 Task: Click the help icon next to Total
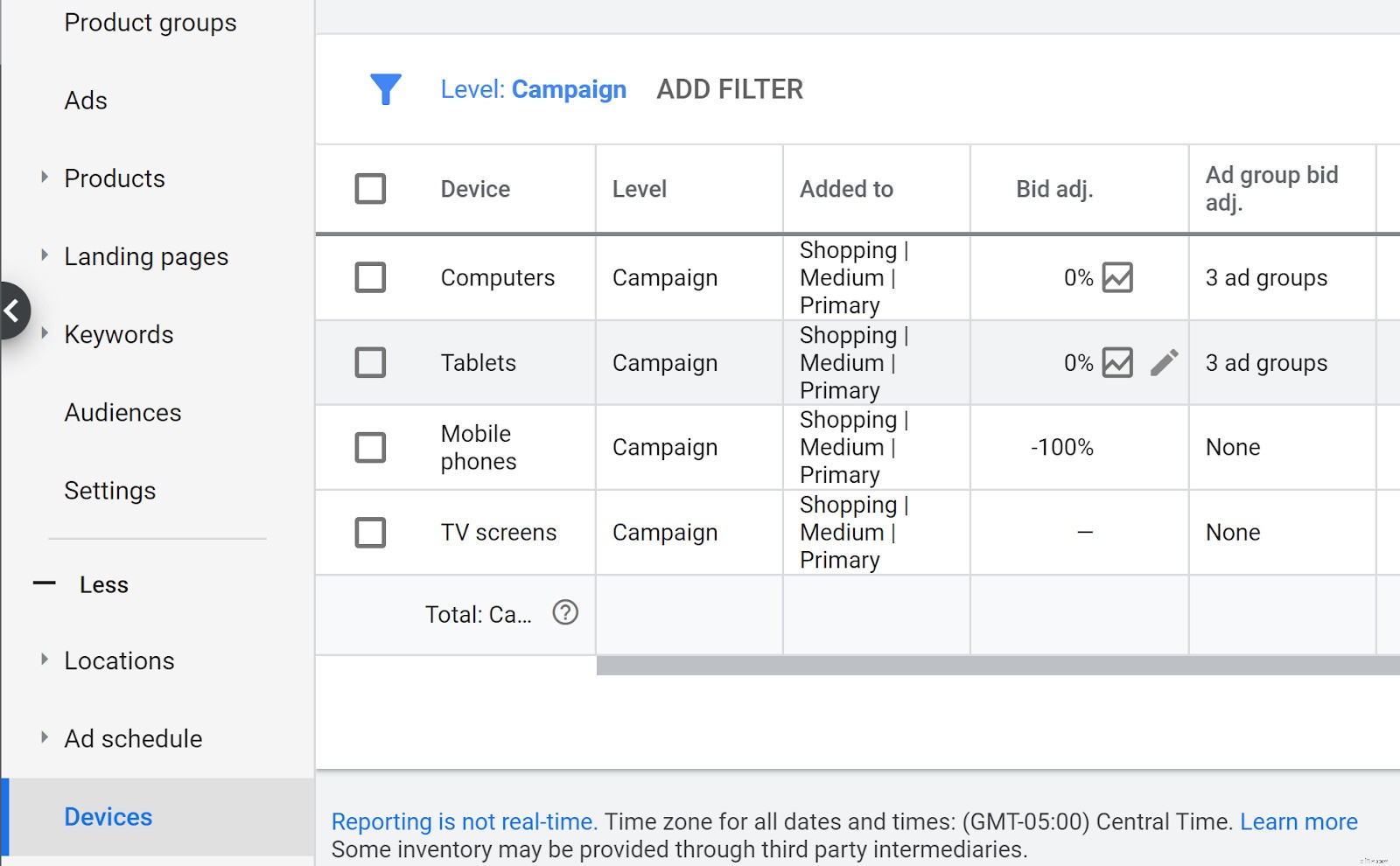pos(565,614)
